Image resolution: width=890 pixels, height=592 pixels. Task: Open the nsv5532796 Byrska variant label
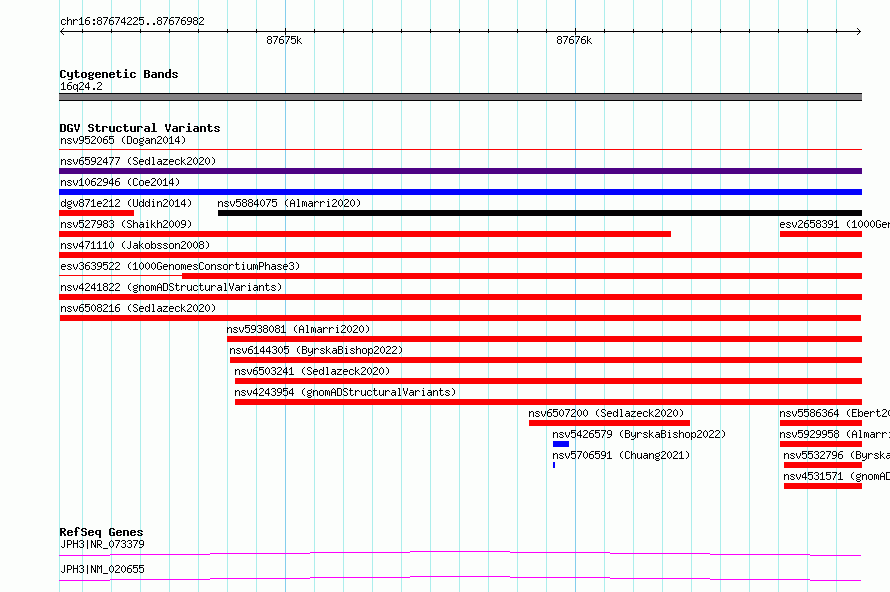click(x=837, y=455)
